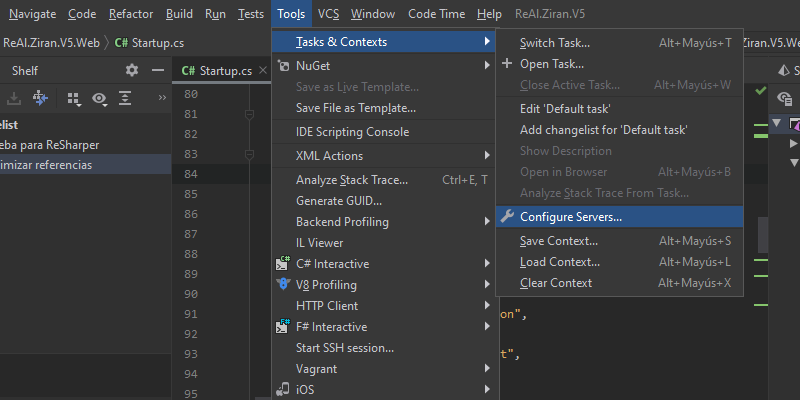Open the Code Time menu

pos(436,14)
